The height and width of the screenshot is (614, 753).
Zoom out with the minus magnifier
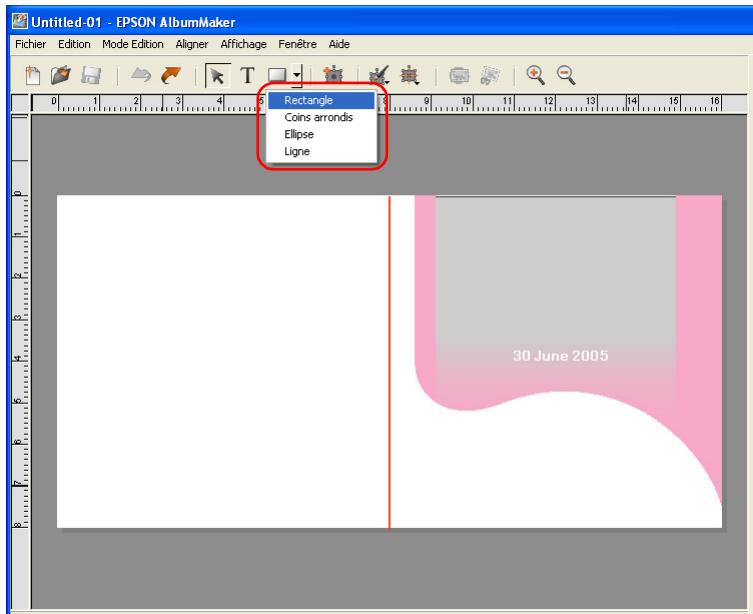click(566, 75)
